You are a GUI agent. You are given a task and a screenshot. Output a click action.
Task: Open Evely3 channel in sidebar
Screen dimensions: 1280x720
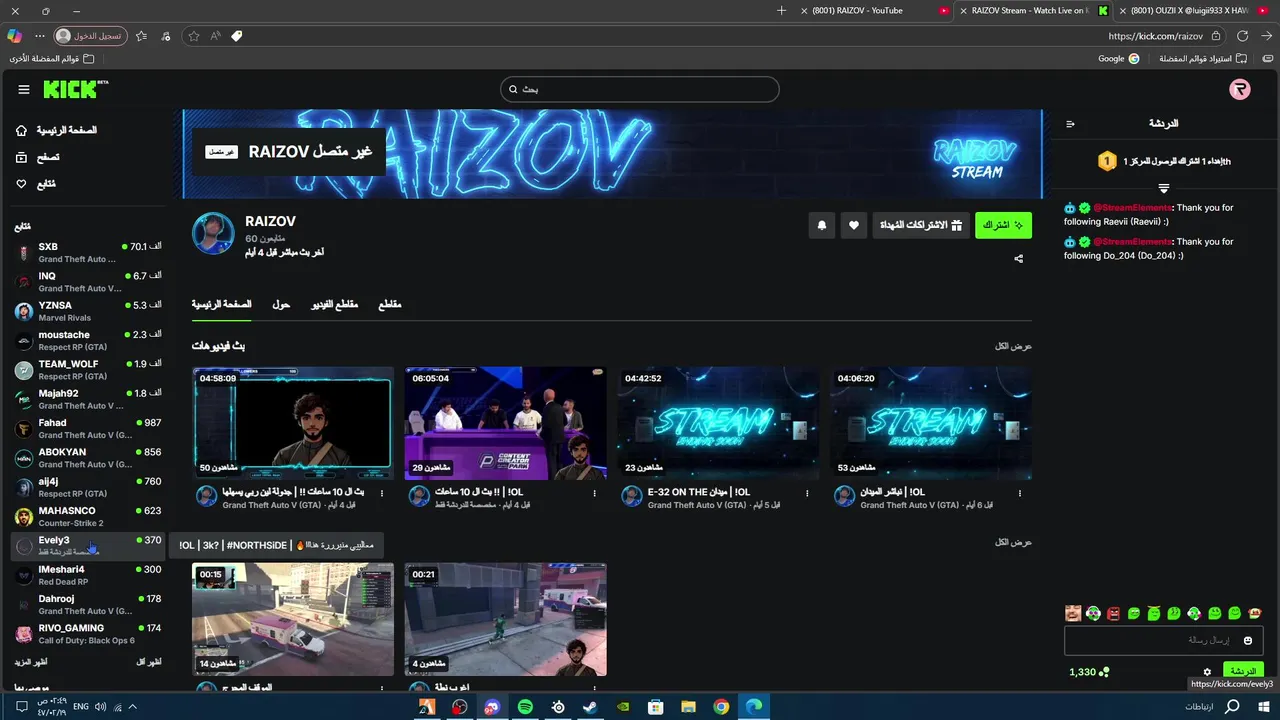88,545
